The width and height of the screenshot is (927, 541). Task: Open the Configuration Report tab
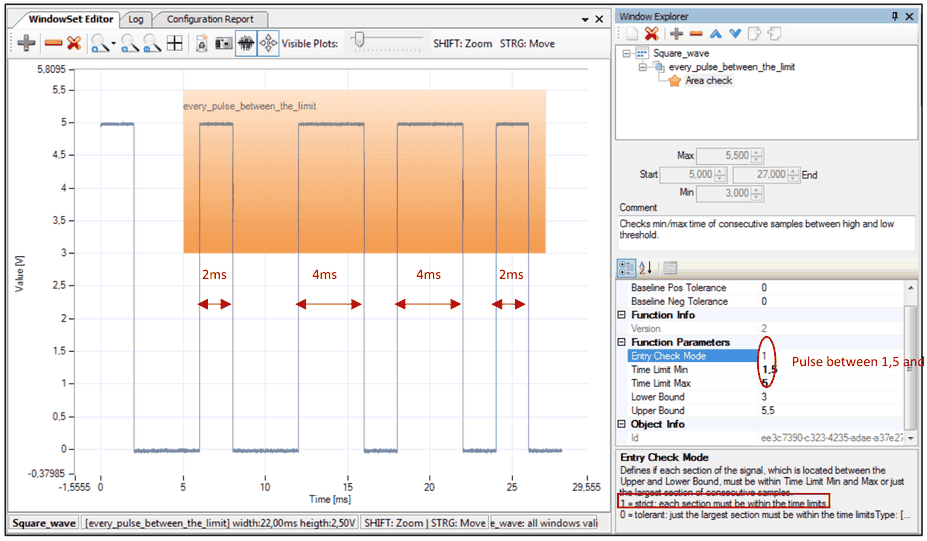point(210,19)
